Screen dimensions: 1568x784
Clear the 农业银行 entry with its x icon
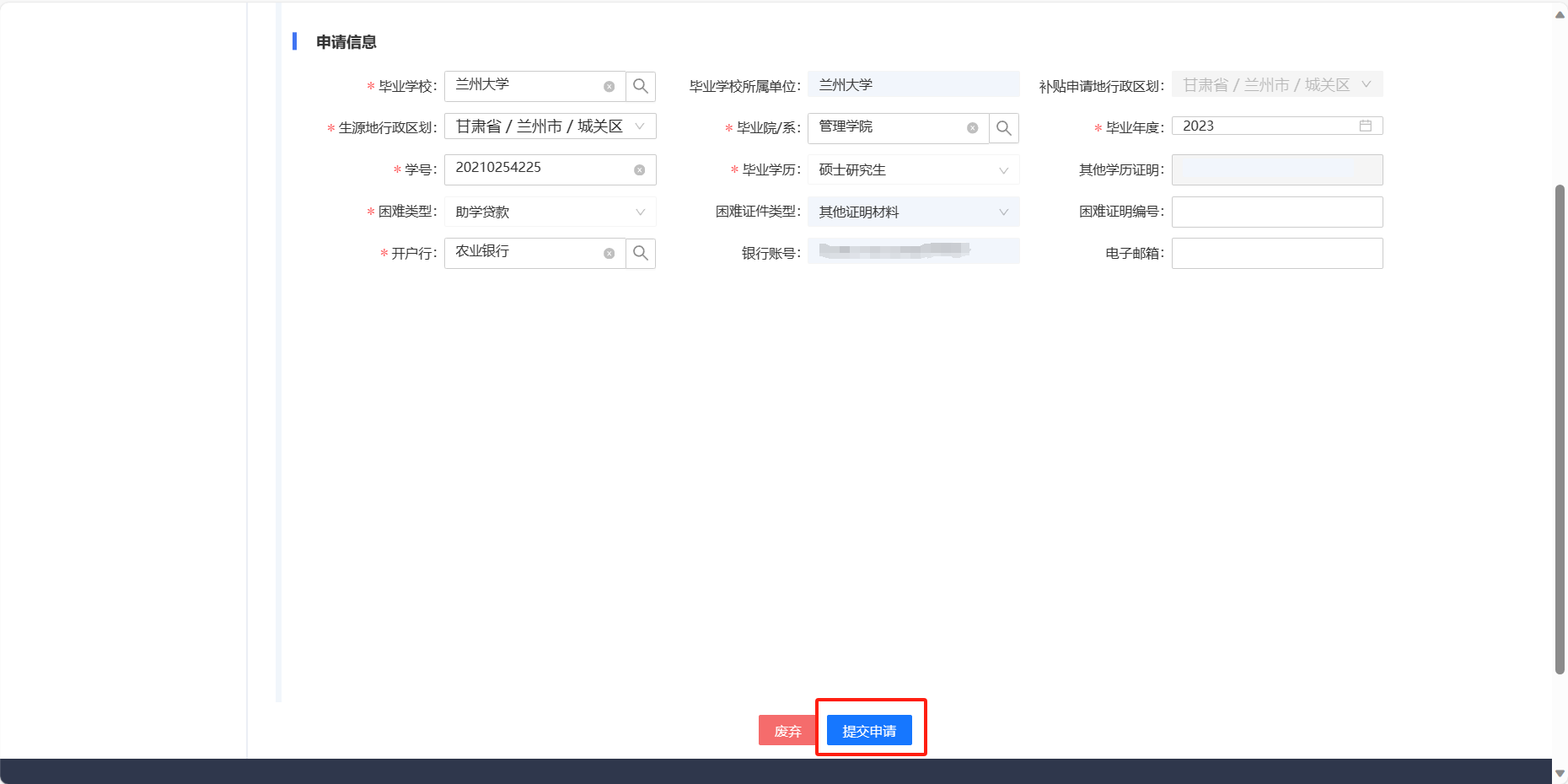(609, 254)
